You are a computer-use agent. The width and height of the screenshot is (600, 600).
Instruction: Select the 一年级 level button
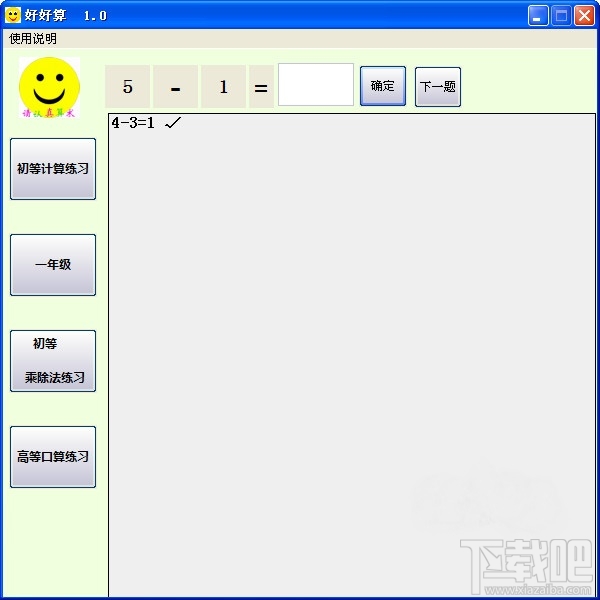(53, 265)
